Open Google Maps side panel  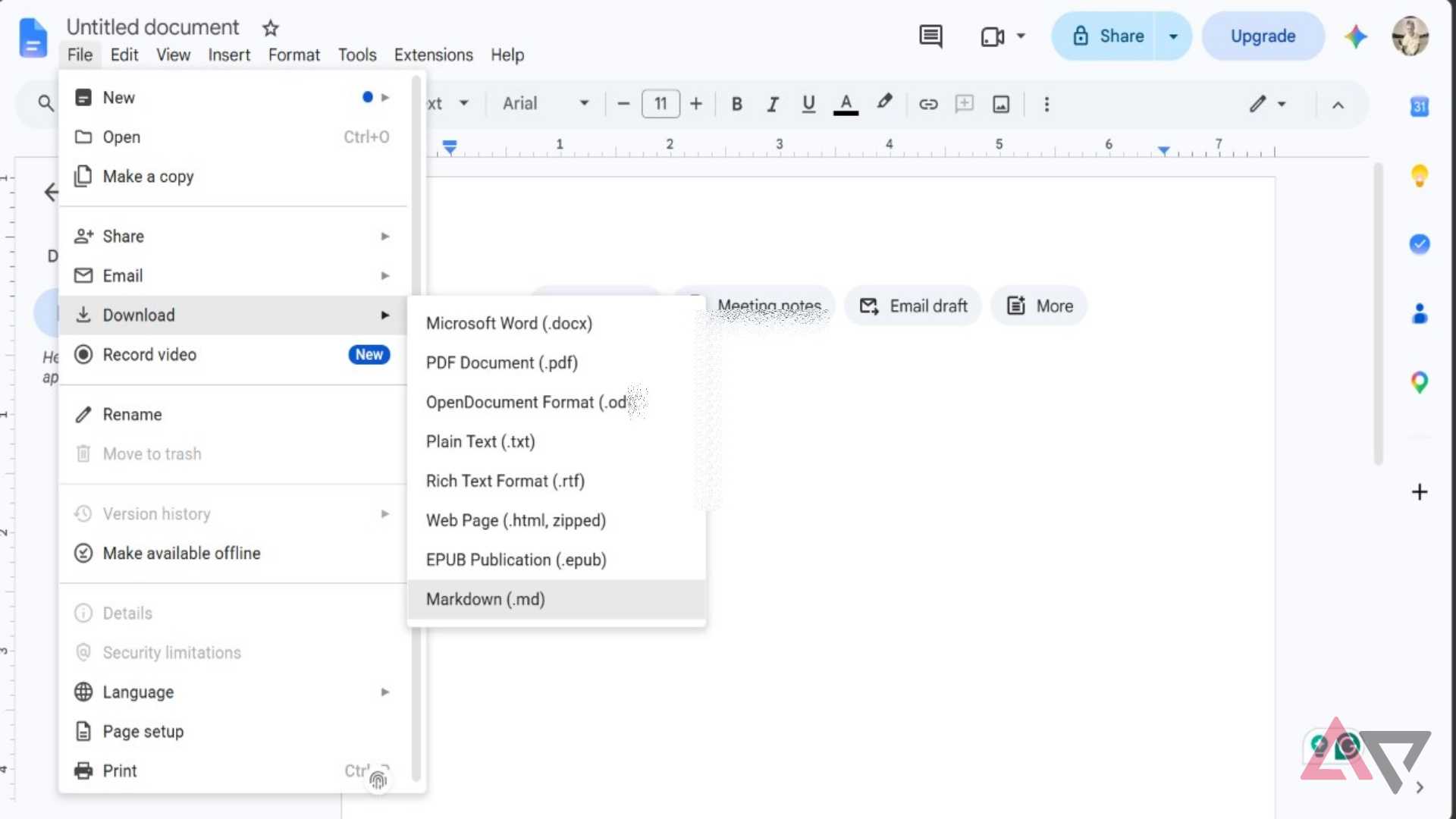(x=1419, y=382)
